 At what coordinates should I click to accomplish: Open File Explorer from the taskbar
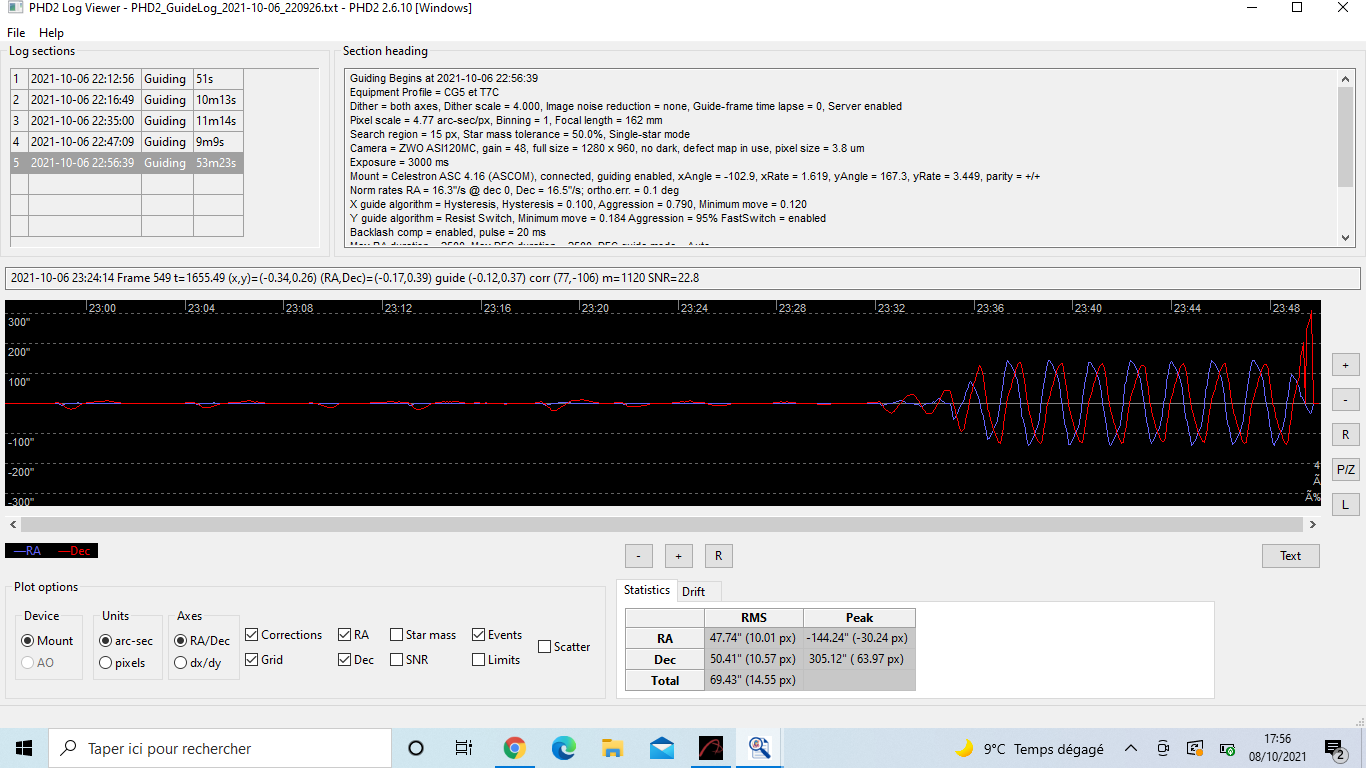coord(613,748)
